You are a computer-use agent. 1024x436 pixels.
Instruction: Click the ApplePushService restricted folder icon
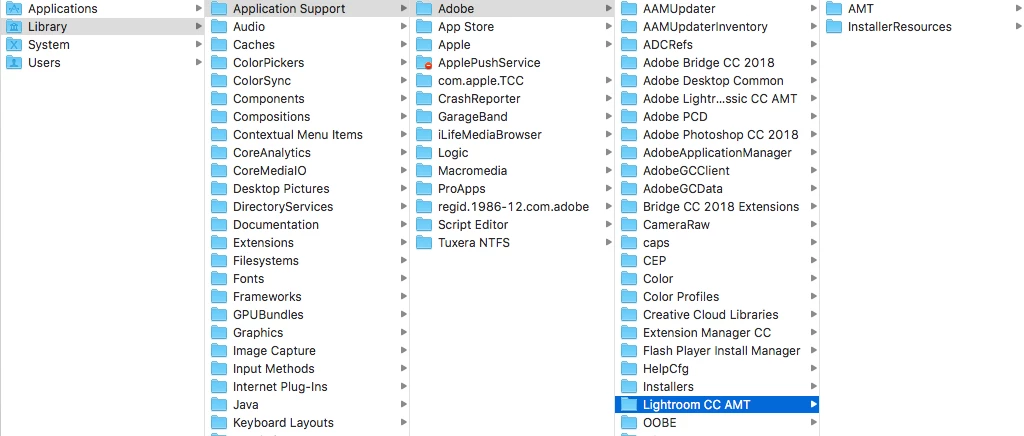424,63
